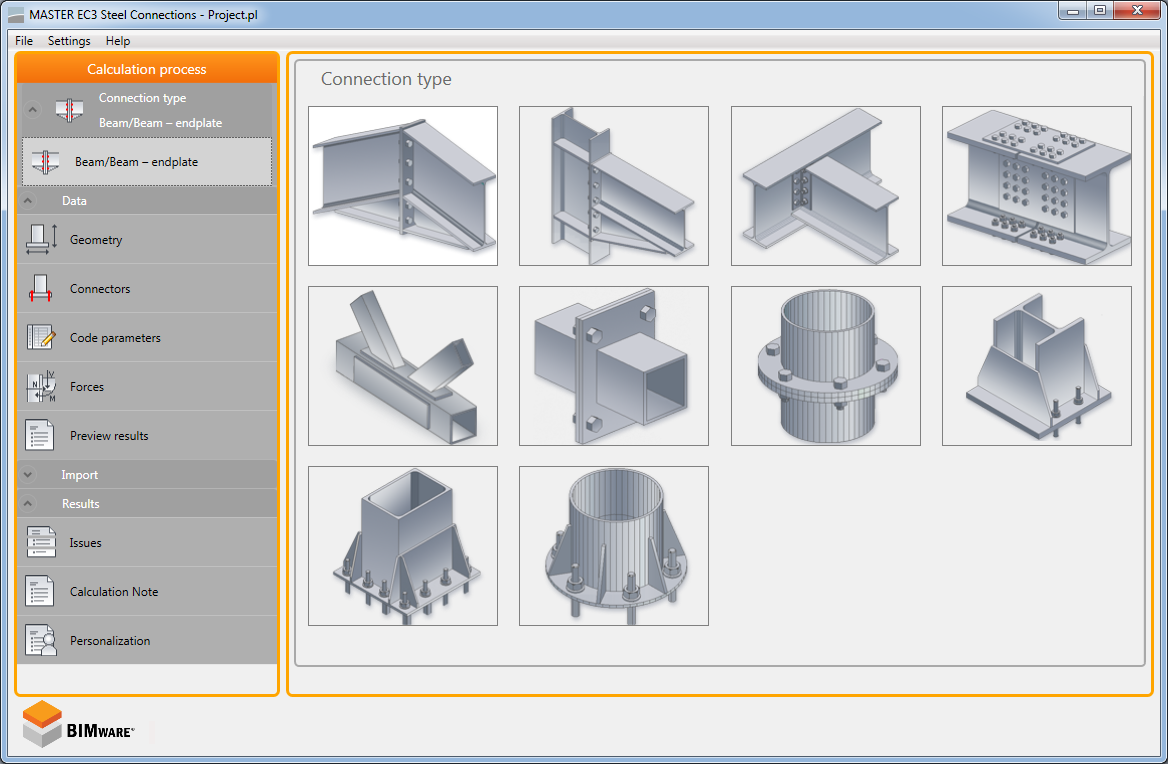Collapse the Results section
The height and width of the screenshot is (764, 1168).
click(28, 504)
